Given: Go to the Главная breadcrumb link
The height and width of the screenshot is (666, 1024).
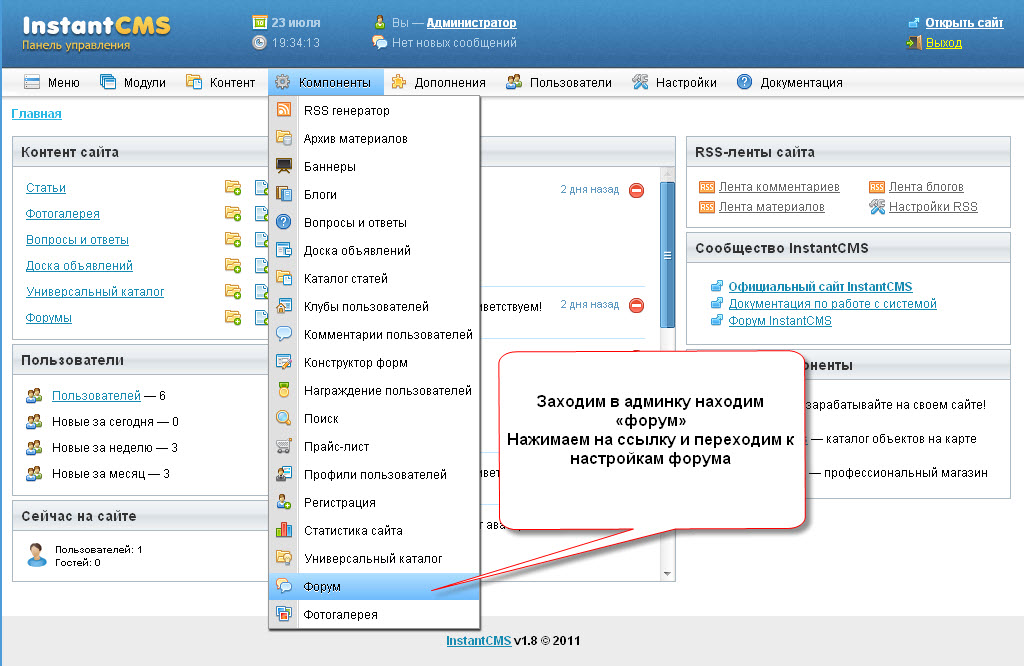Looking at the screenshot, I should click(37, 114).
